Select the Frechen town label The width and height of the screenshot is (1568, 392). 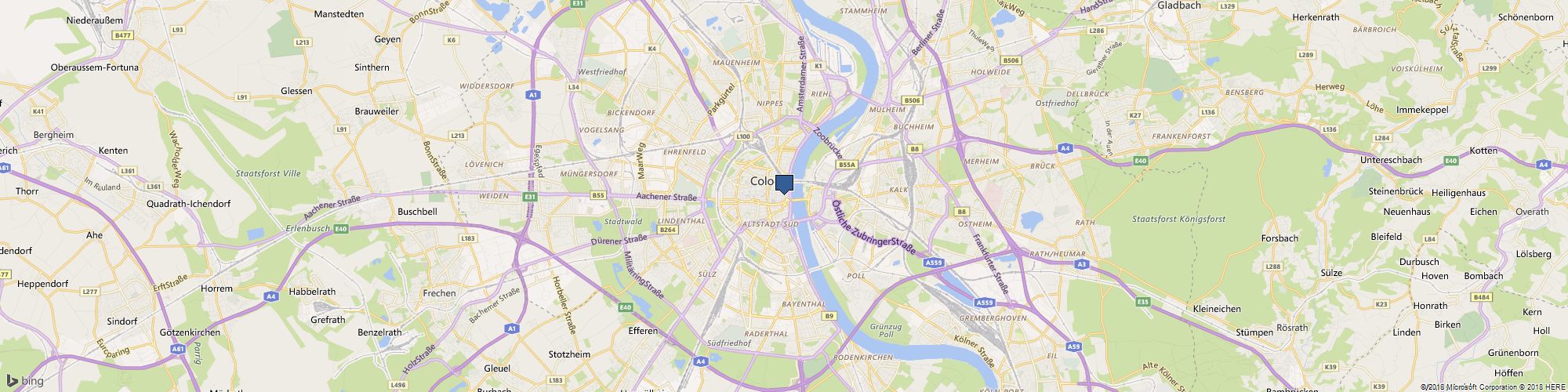[x=439, y=293]
